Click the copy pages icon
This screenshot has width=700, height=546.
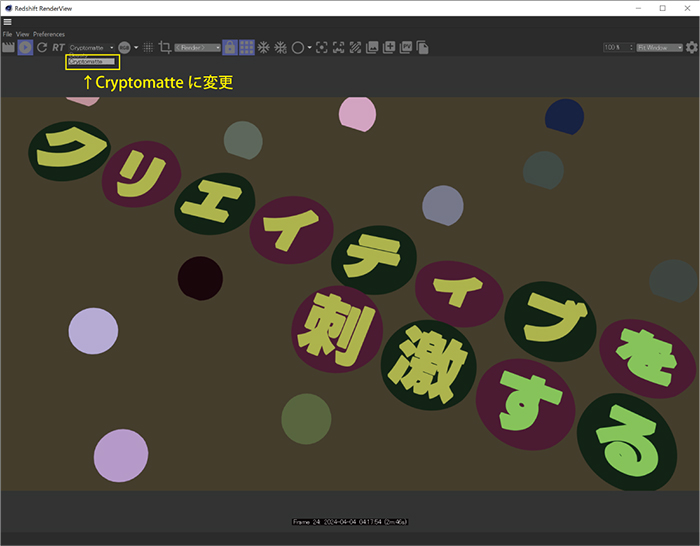[x=422, y=47]
